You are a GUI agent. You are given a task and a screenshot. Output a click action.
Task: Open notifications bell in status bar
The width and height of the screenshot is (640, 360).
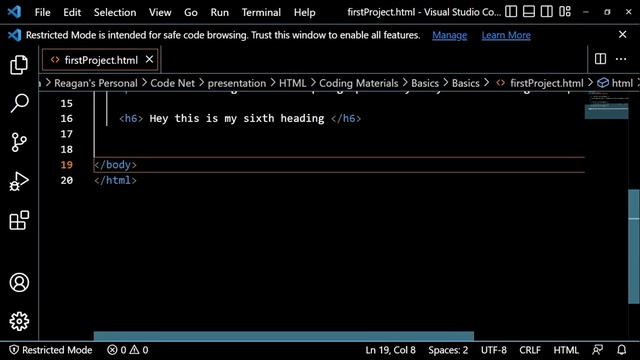(x=621, y=350)
